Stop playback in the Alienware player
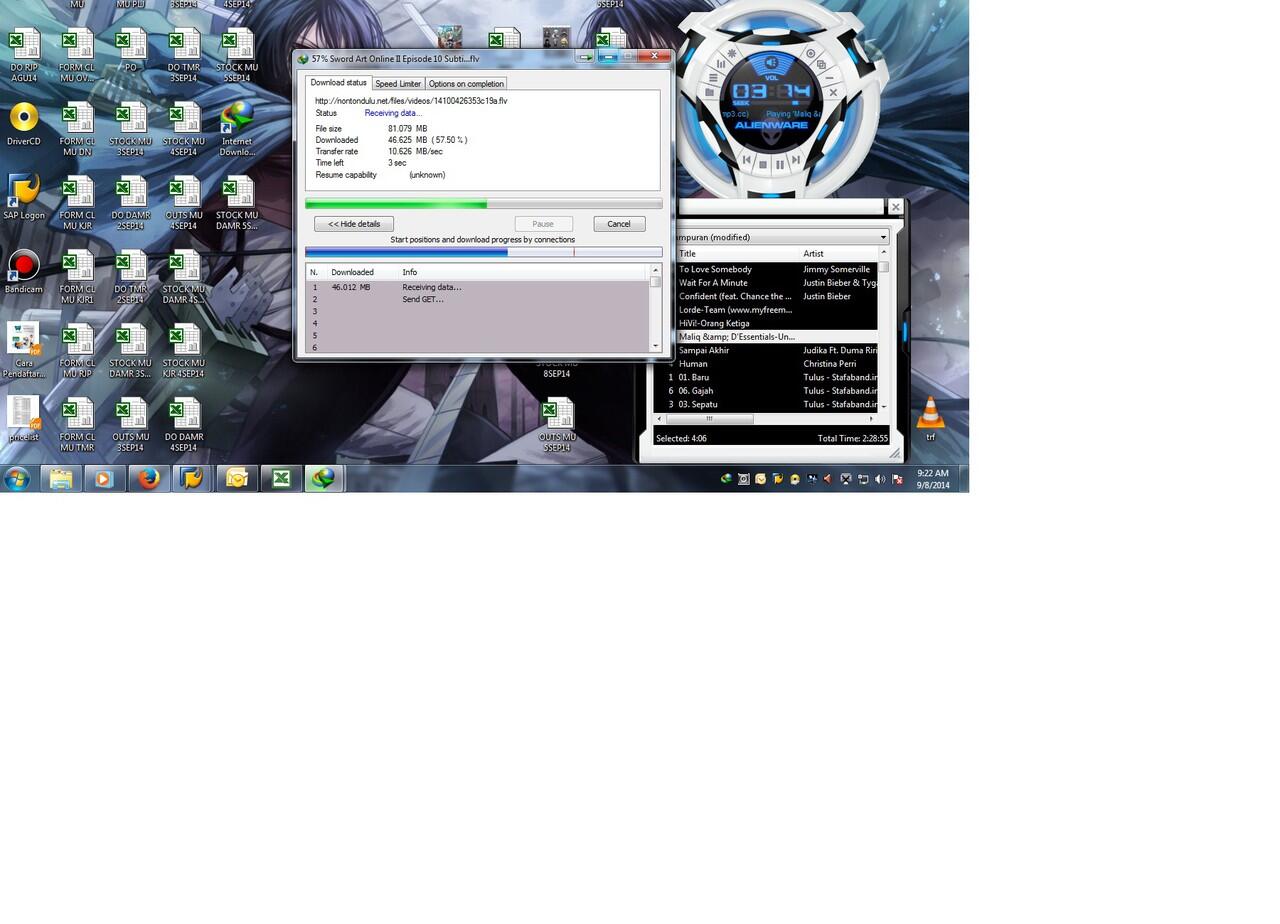The width and height of the screenshot is (1280, 924). tap(763, 164)
